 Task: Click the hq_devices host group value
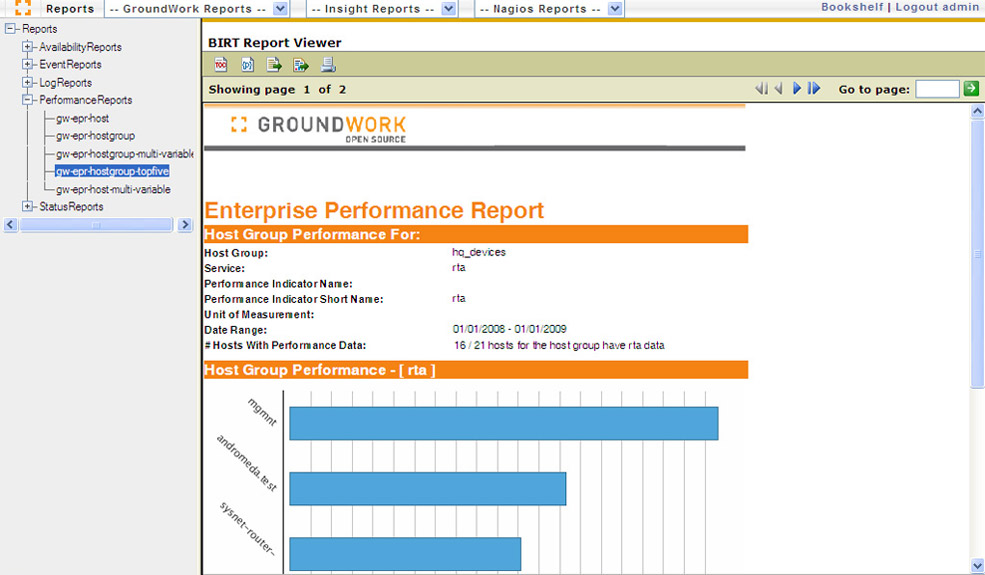(x=479, y=252)
